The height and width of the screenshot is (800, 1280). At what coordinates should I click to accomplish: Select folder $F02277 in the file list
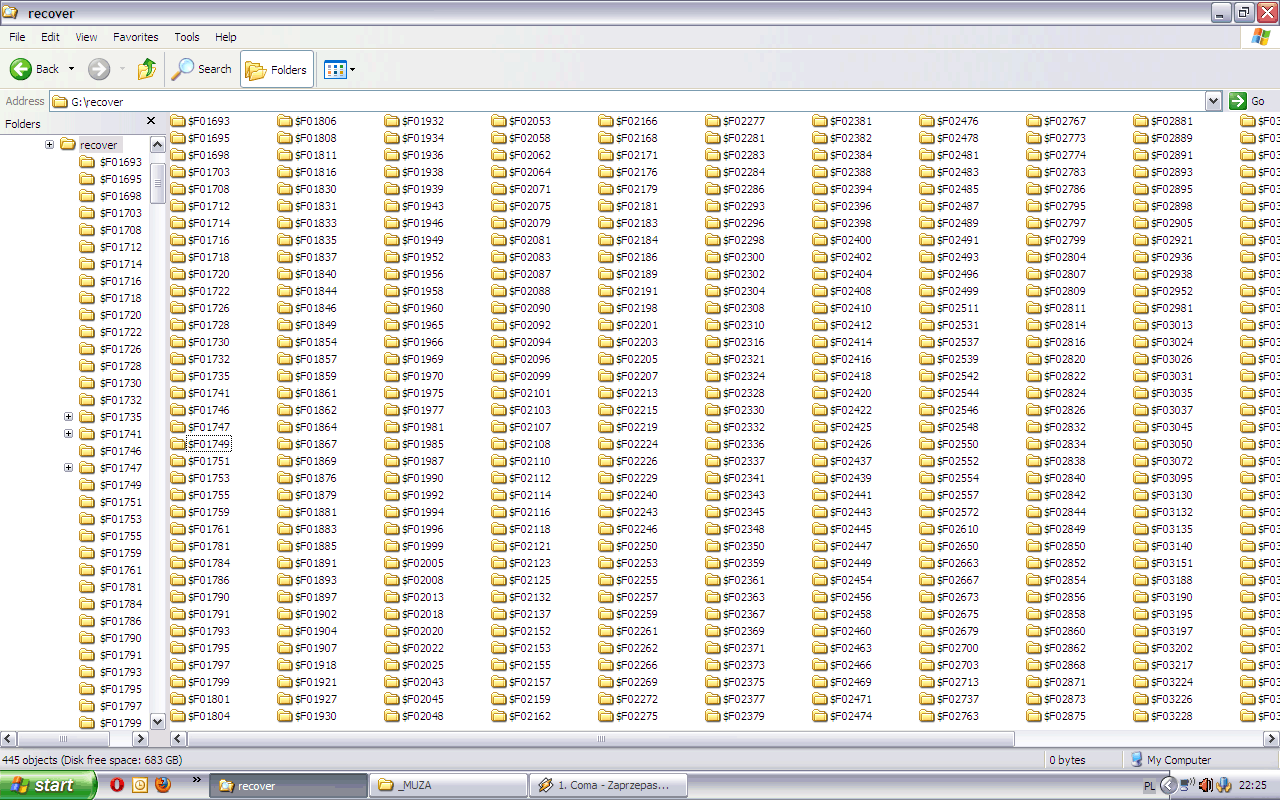point(734,121)
